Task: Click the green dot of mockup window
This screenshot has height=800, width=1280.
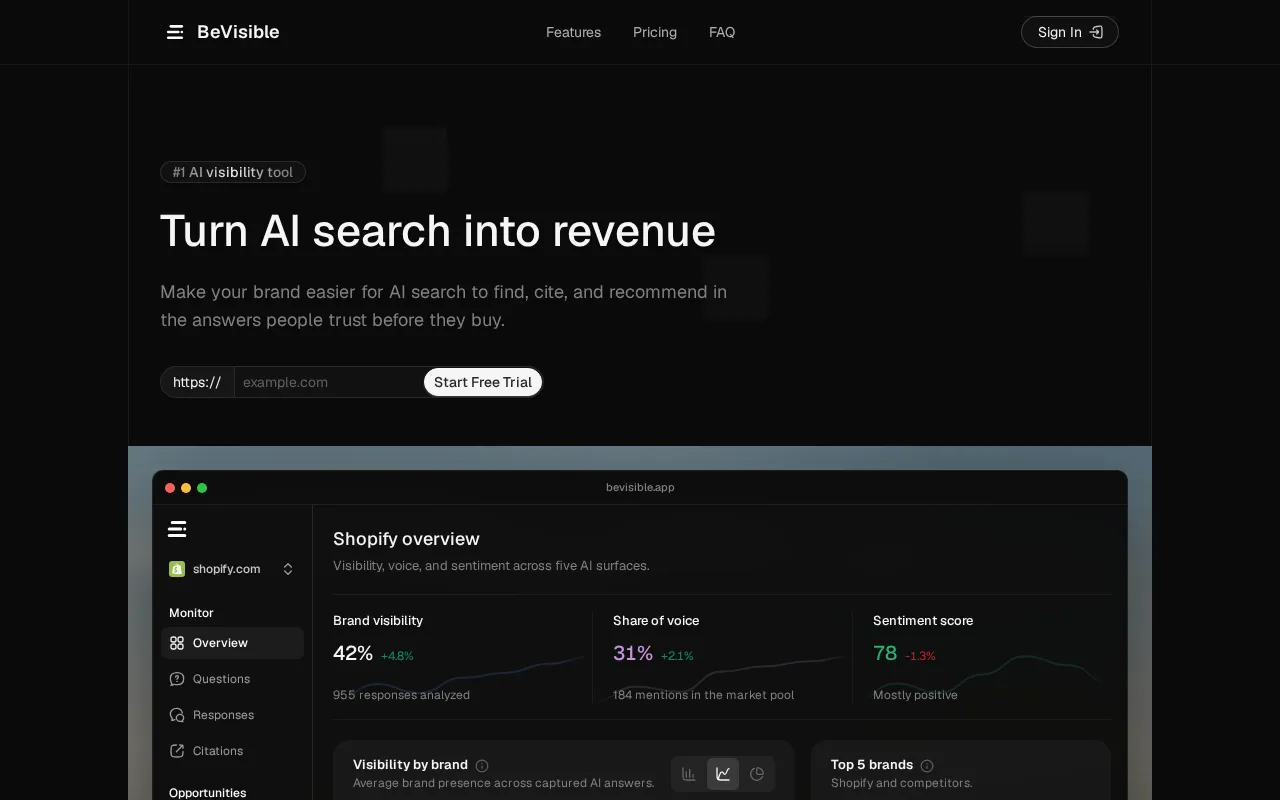Action: tap(202, 488)
